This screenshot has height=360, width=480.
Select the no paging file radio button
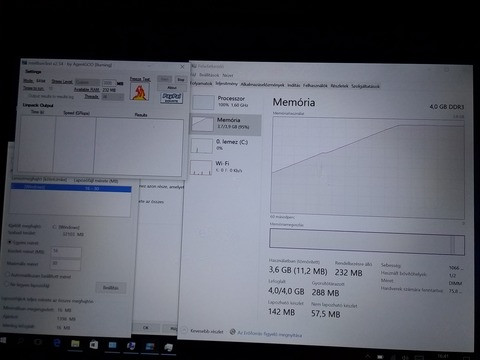point(6,284)
